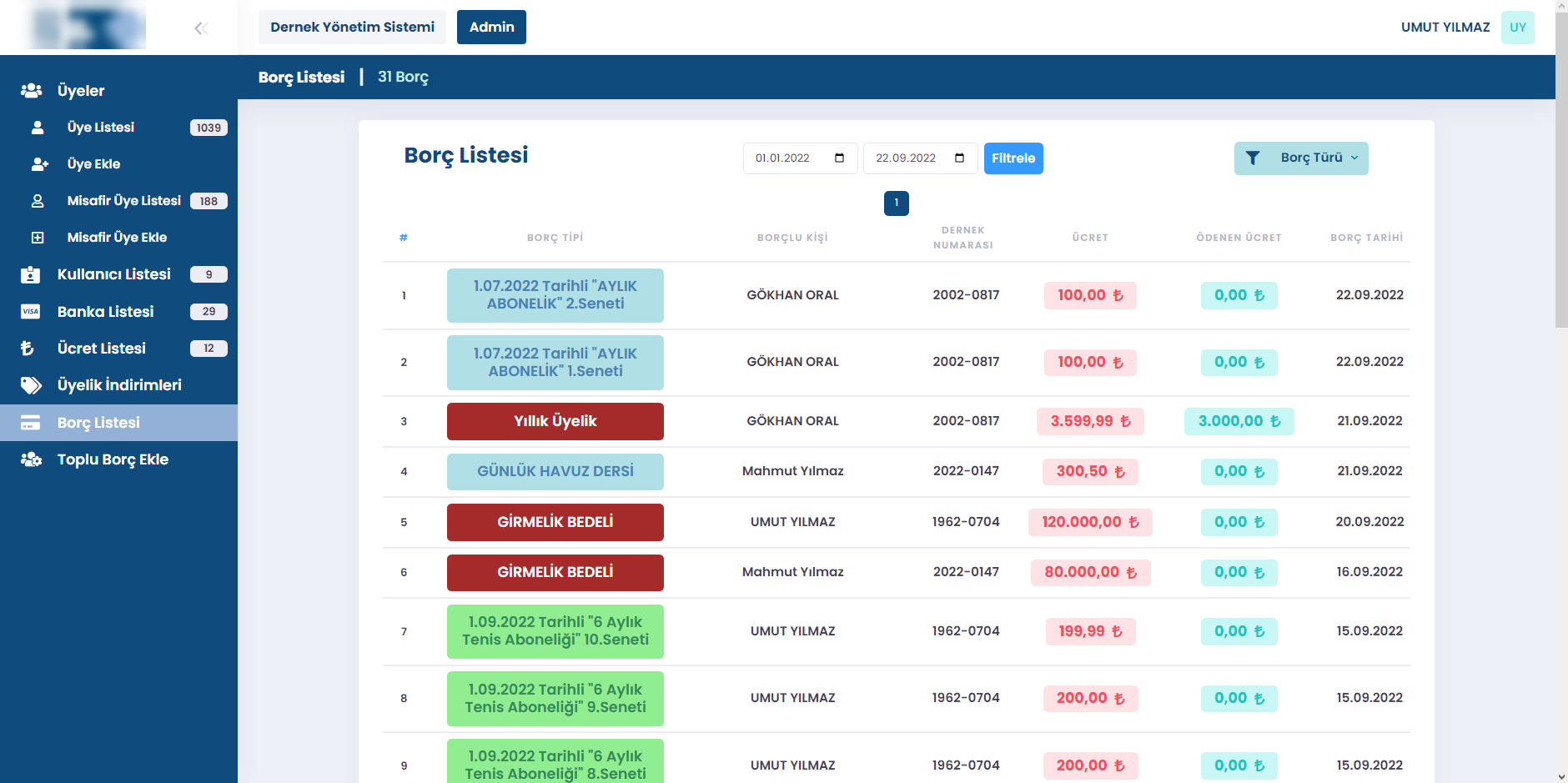Click the Toplu Borç Ekle group icon
Screen dimensions: 1568x783
31,459
